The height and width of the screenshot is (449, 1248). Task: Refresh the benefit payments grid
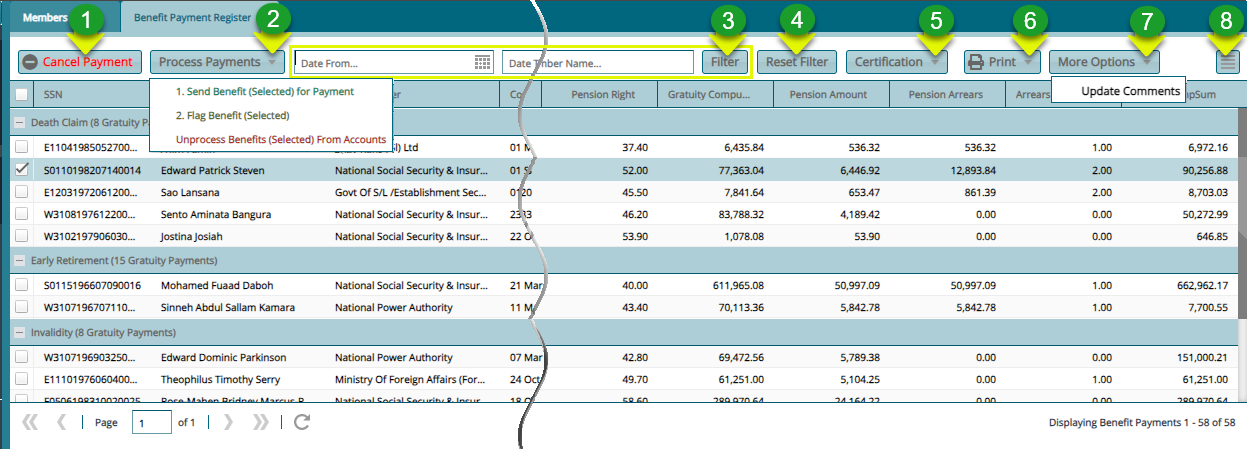point(301,422)
